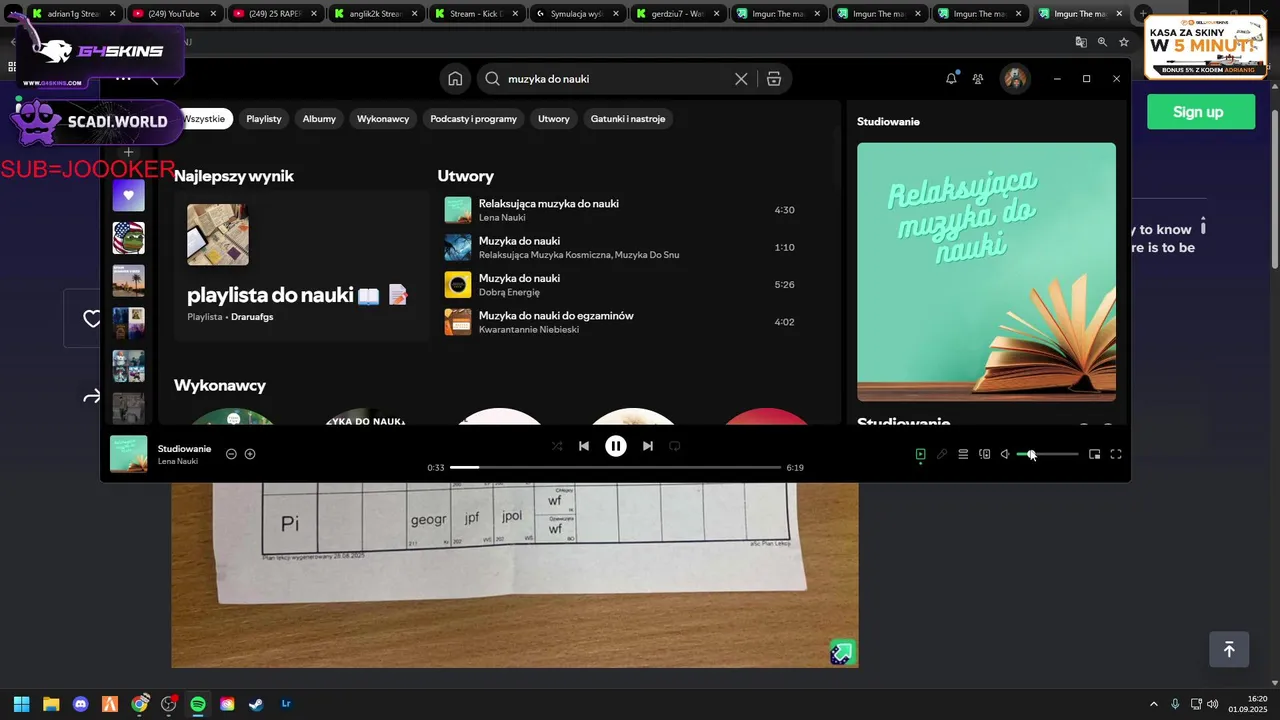The width and height of the screenshot is (1280, 720).
Task: Click the search magnifier icon in Spotify
Action: pyautogui.click(x=492, y=79)
